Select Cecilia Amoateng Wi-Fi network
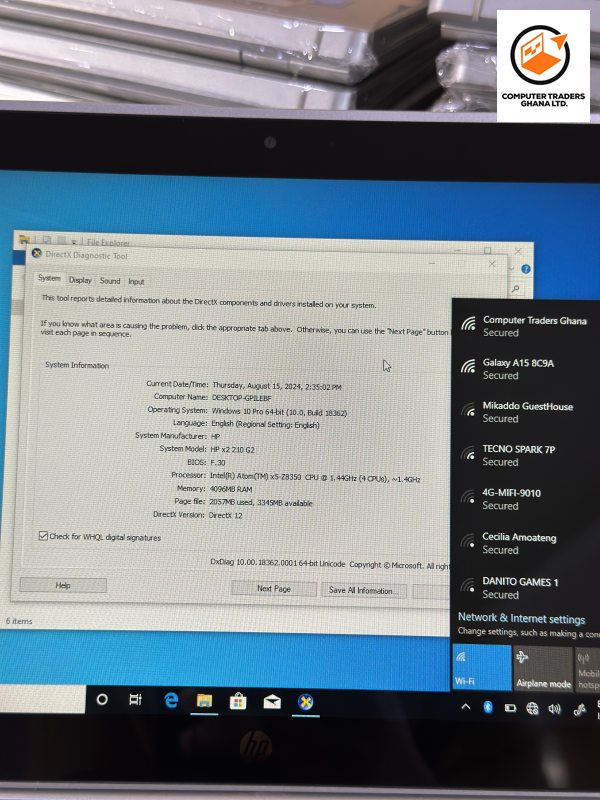600x800 pixels. (526, 543)
